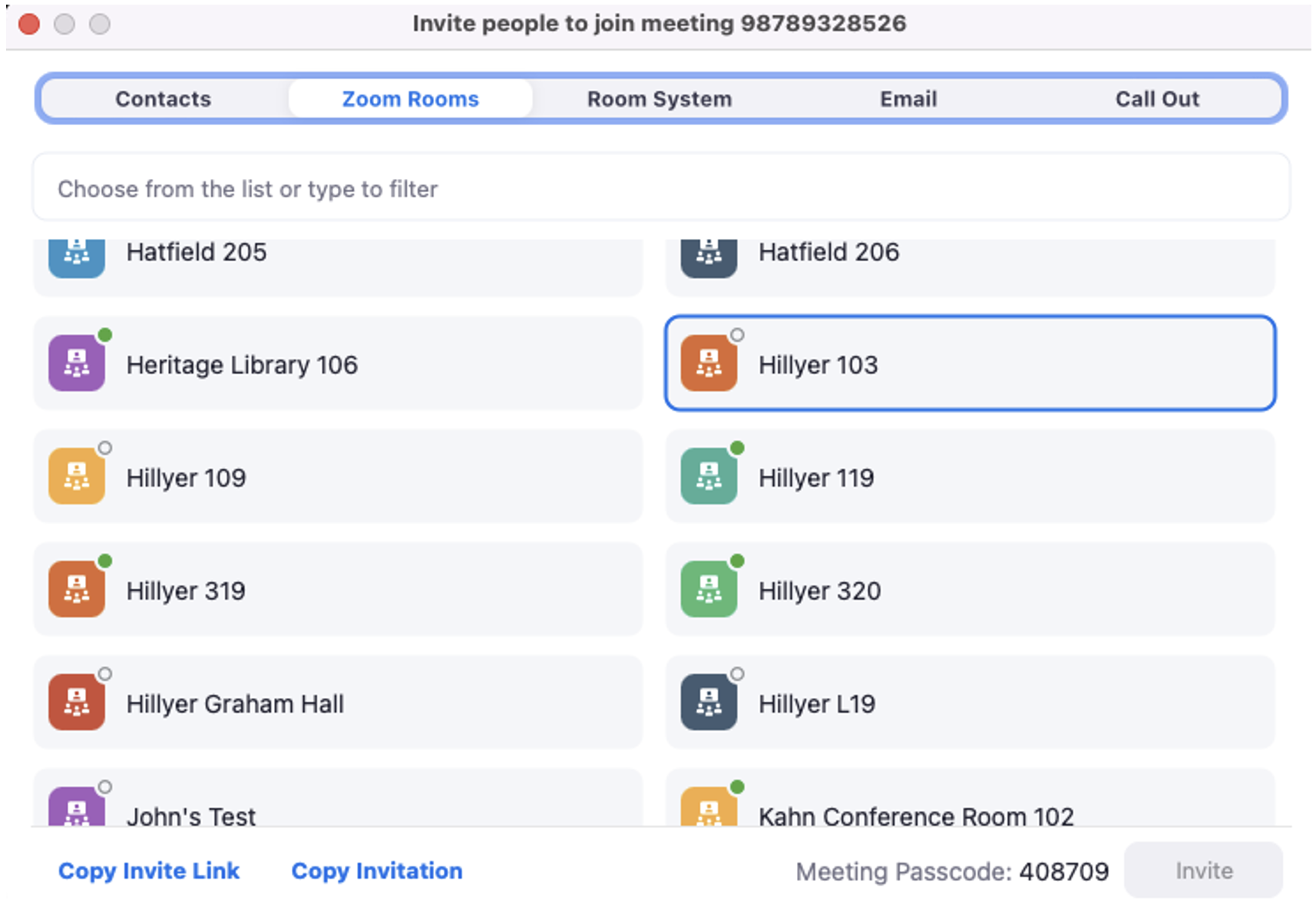Click the orange Hillyer 319 room icon
1316x917 pixels.
tap(77, 589)
